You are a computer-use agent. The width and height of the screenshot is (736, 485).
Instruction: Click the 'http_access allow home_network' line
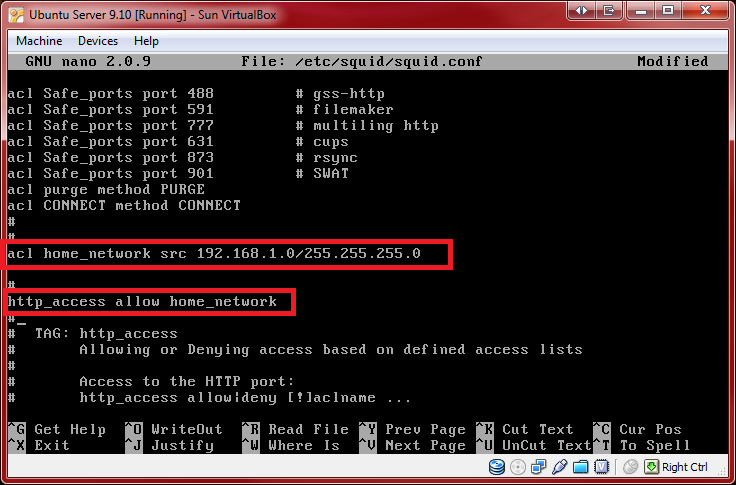pyautogui.click(x=142, y=301)
